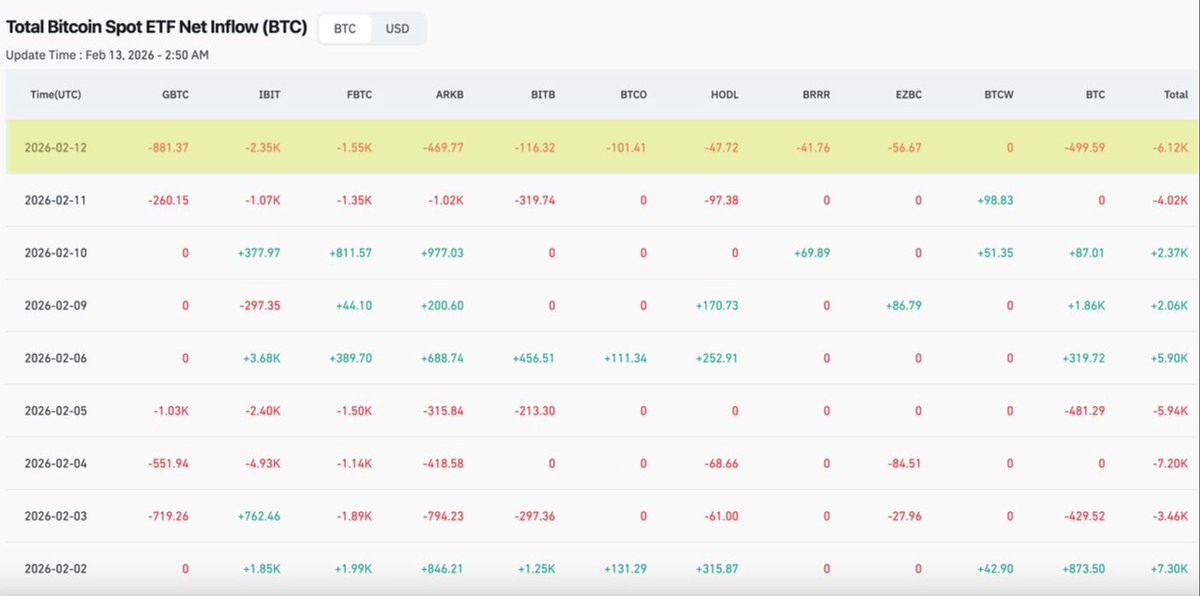This screenshot has width=1200, height=596.
Task: Click IBIT value +377.97
Action: [x=259, y=253]
